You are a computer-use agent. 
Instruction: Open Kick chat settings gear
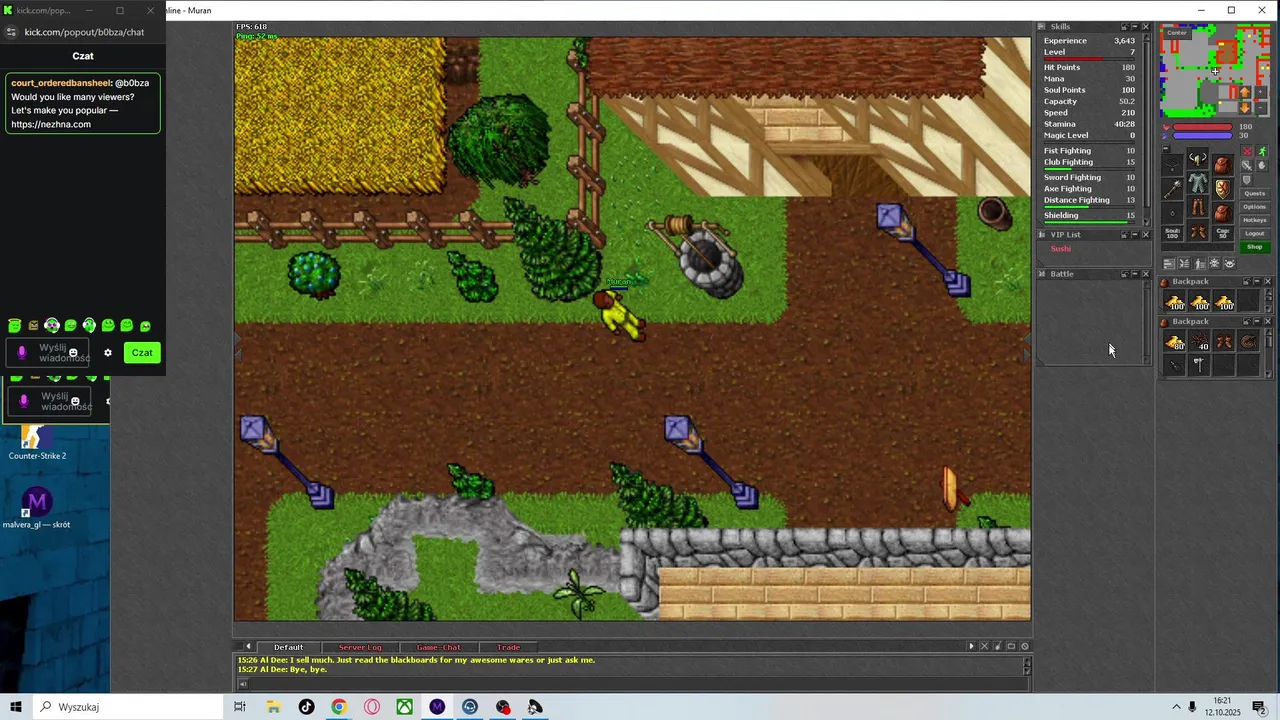[108, 352]
